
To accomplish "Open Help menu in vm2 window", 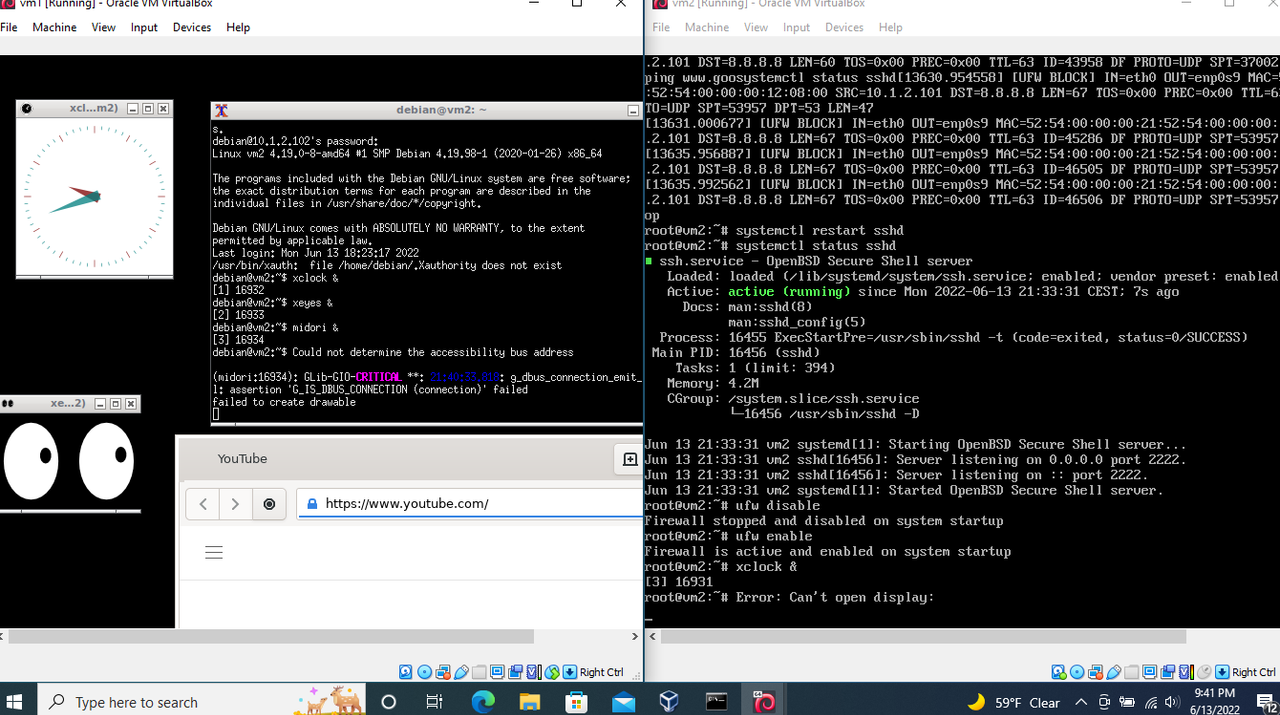I will [890, 27].
